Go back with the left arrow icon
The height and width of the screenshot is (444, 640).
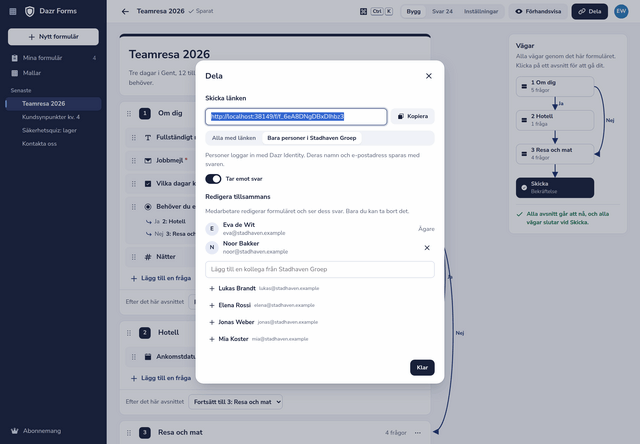tap(125, 11)
